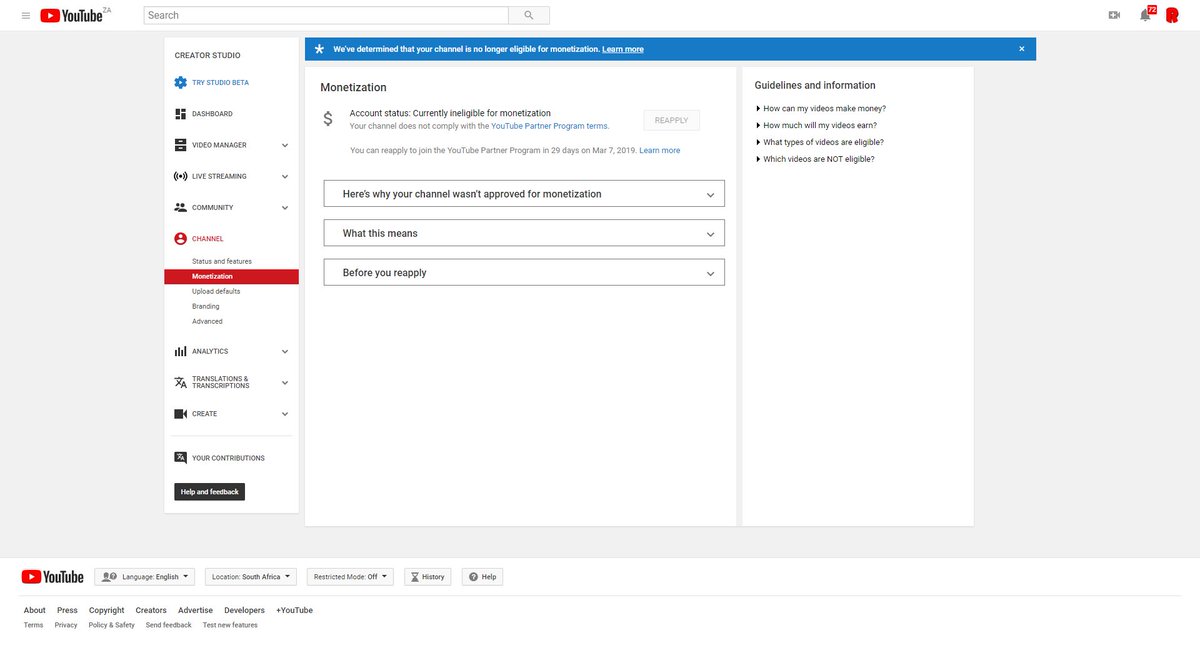This screenshot has height=648, width=1200.
Task: Open the footer Copyright link
Action: 107,610
